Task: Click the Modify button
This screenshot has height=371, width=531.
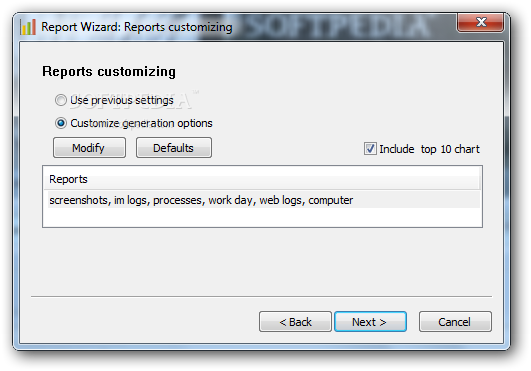Action: click(x=89, y=148)
